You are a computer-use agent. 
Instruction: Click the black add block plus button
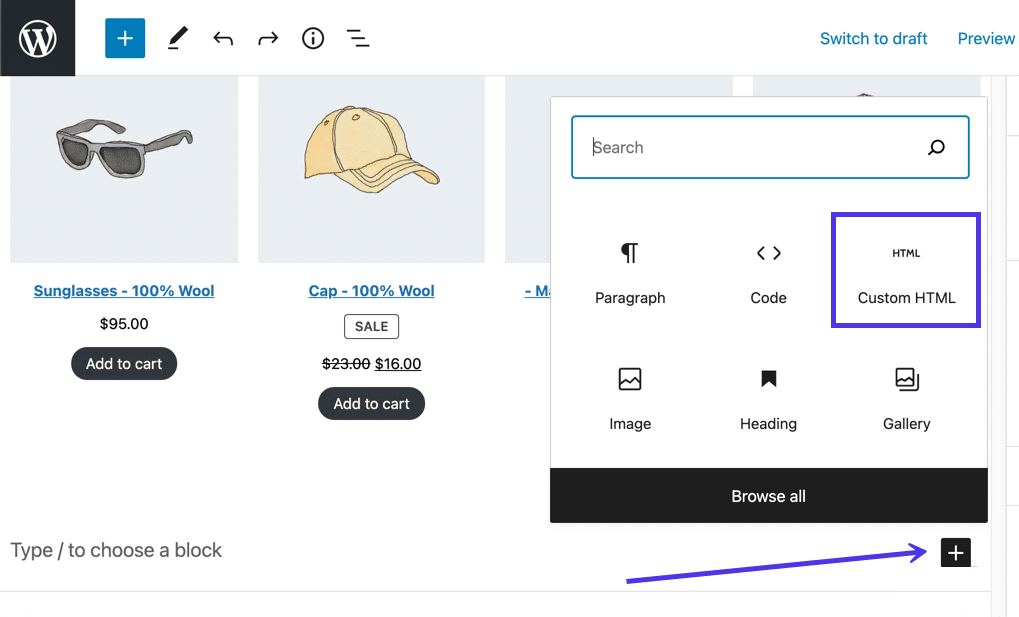(955, 552)
